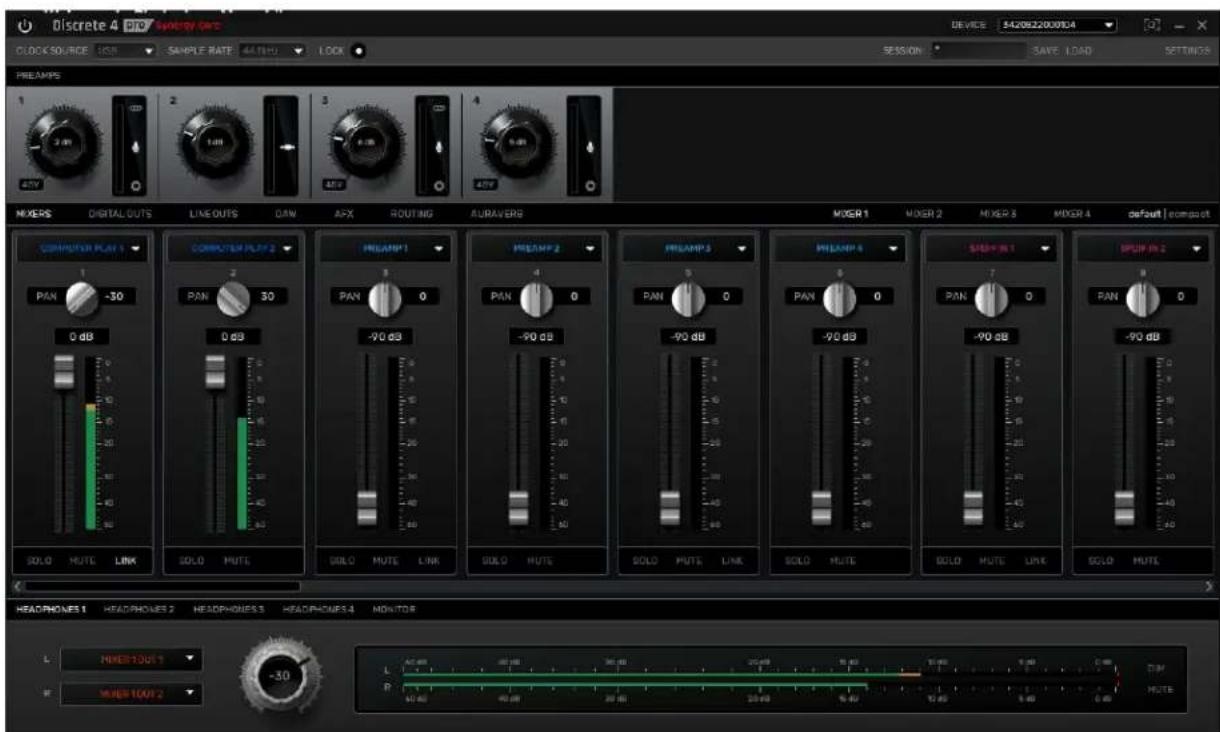Click the left arrow of the mixer scrollbar

pos(16,586)
